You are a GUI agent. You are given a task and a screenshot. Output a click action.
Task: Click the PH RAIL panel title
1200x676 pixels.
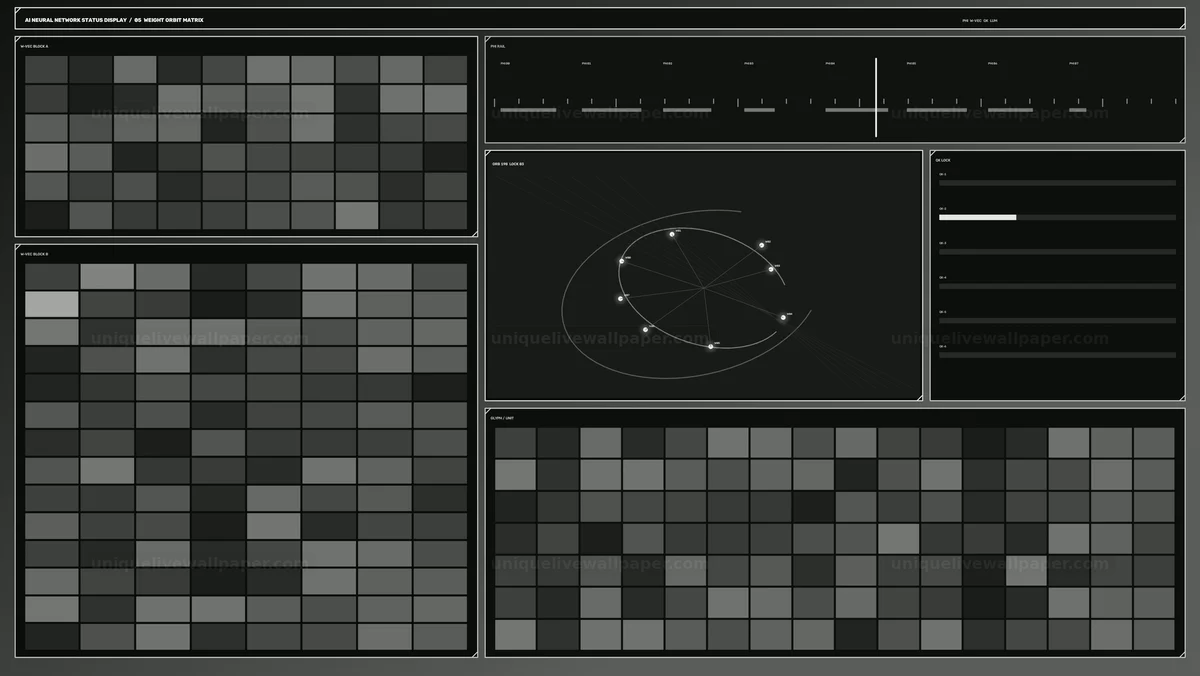tap(498, 46)
